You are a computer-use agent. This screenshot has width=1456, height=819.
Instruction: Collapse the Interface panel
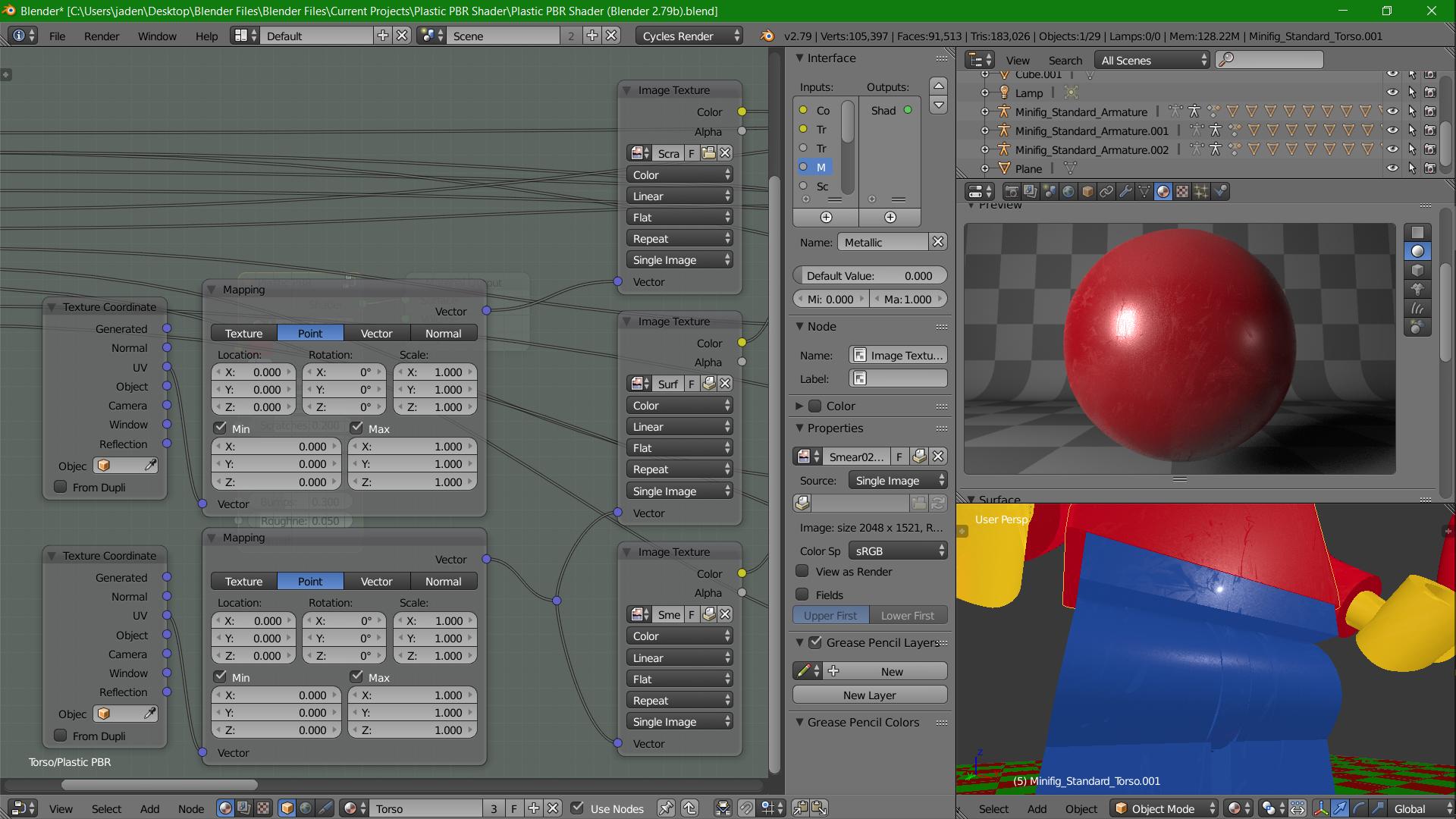click(799, 58)
